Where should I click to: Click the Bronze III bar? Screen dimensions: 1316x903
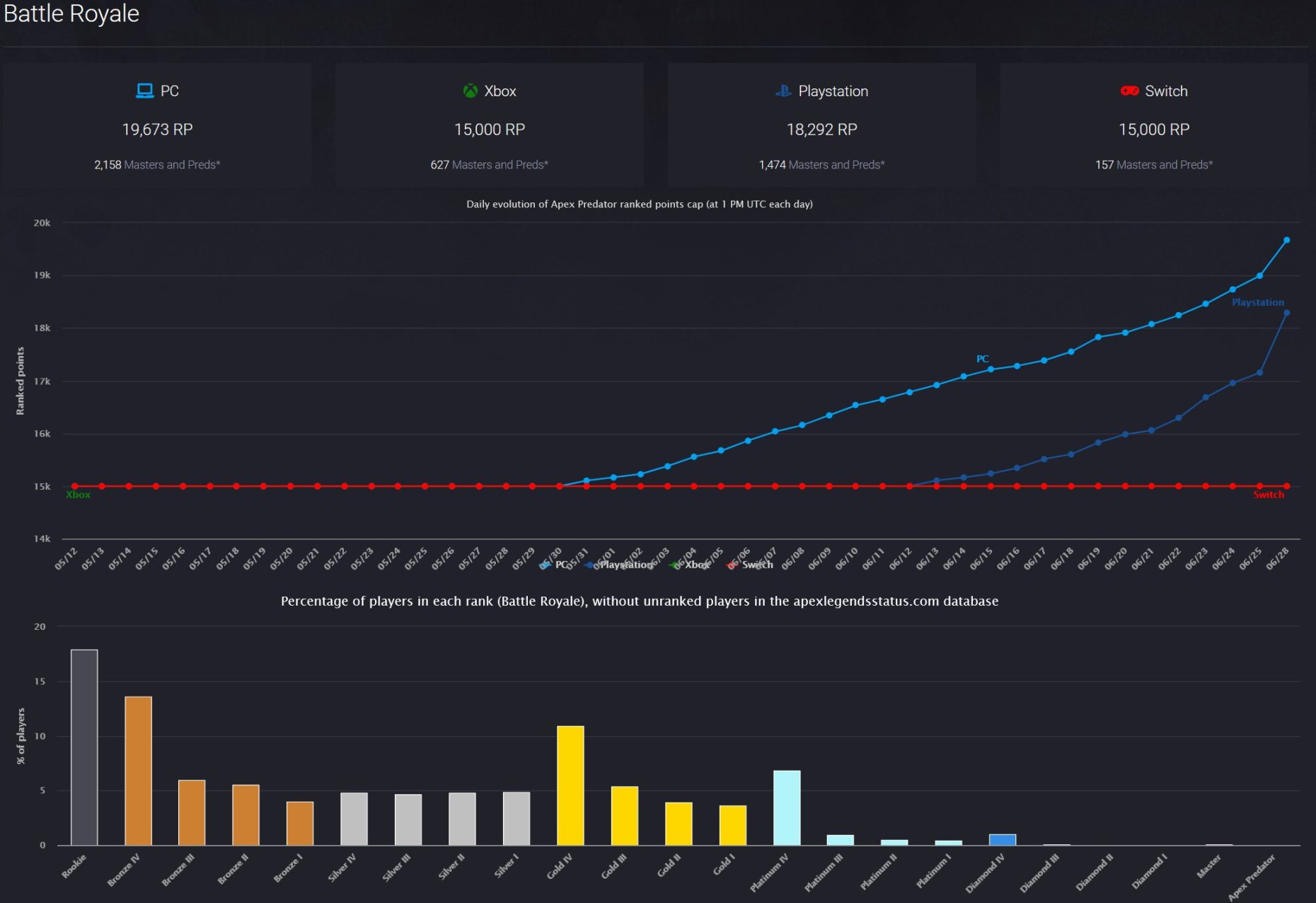click(x=192, y=812)
